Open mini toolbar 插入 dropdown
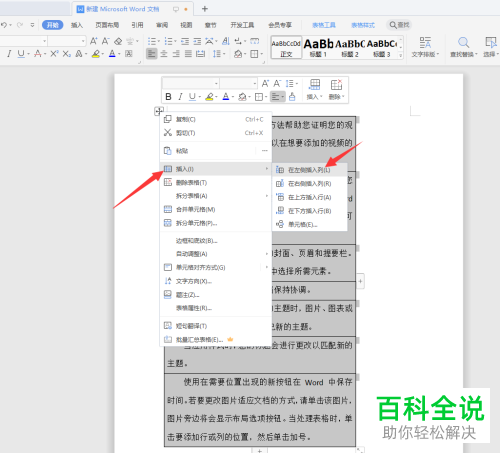The image size is (500, 453). (x=314, y=97)
